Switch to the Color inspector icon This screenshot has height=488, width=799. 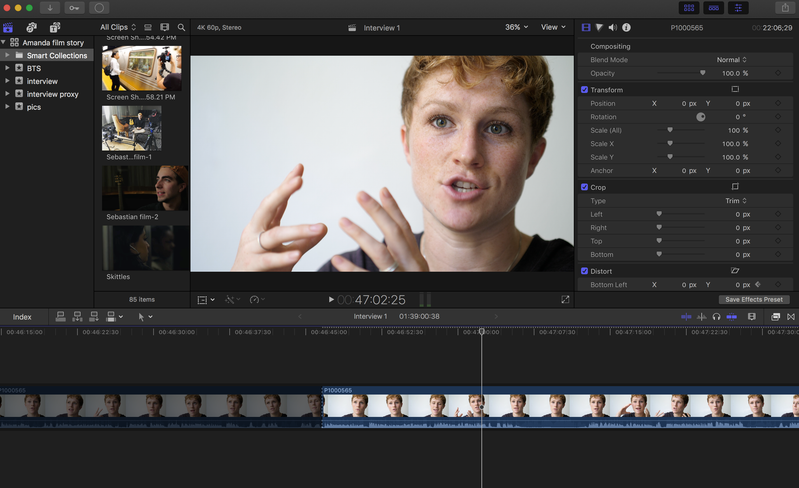pos(600,28)
